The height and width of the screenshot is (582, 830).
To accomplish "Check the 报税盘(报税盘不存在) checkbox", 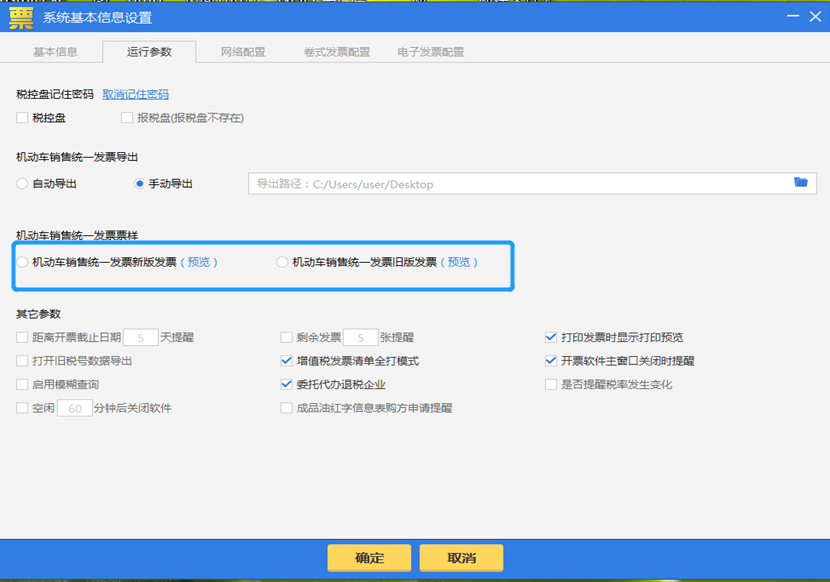I will tap(127, 118).
